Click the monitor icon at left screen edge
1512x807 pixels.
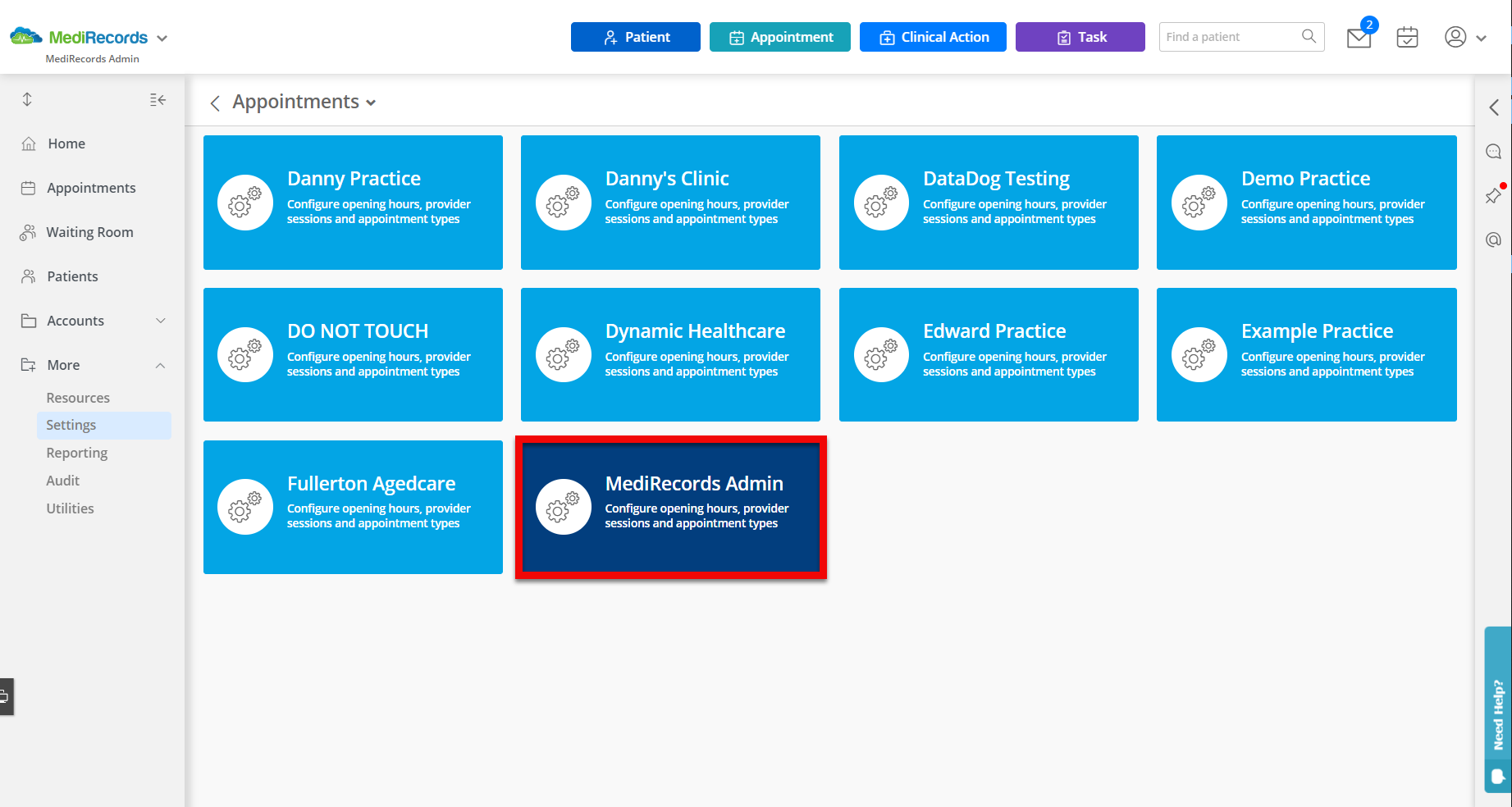click(5, 696)
